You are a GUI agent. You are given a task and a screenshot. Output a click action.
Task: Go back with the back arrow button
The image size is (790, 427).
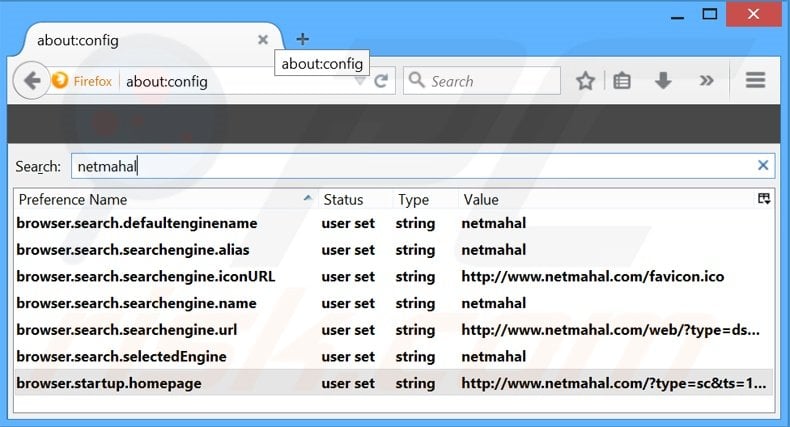pyautogui.click(x=32, y=80)
